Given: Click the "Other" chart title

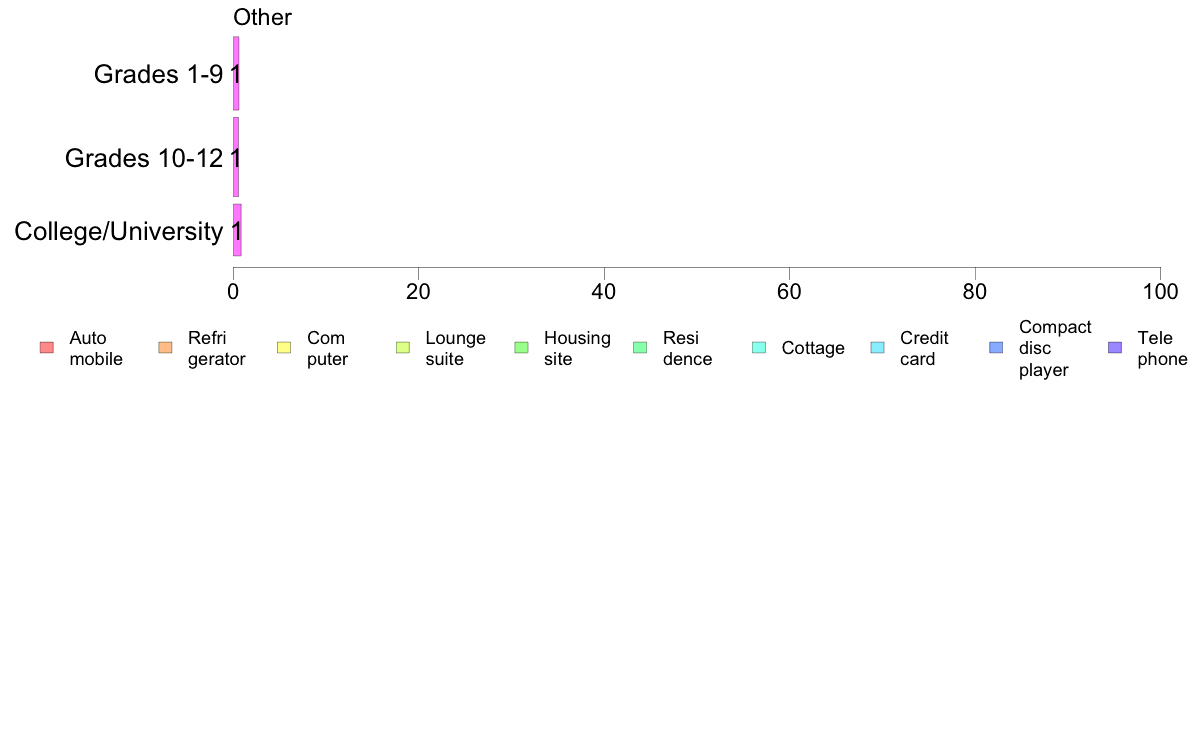Looking at the screenshot, I should (x=262, y=17).
